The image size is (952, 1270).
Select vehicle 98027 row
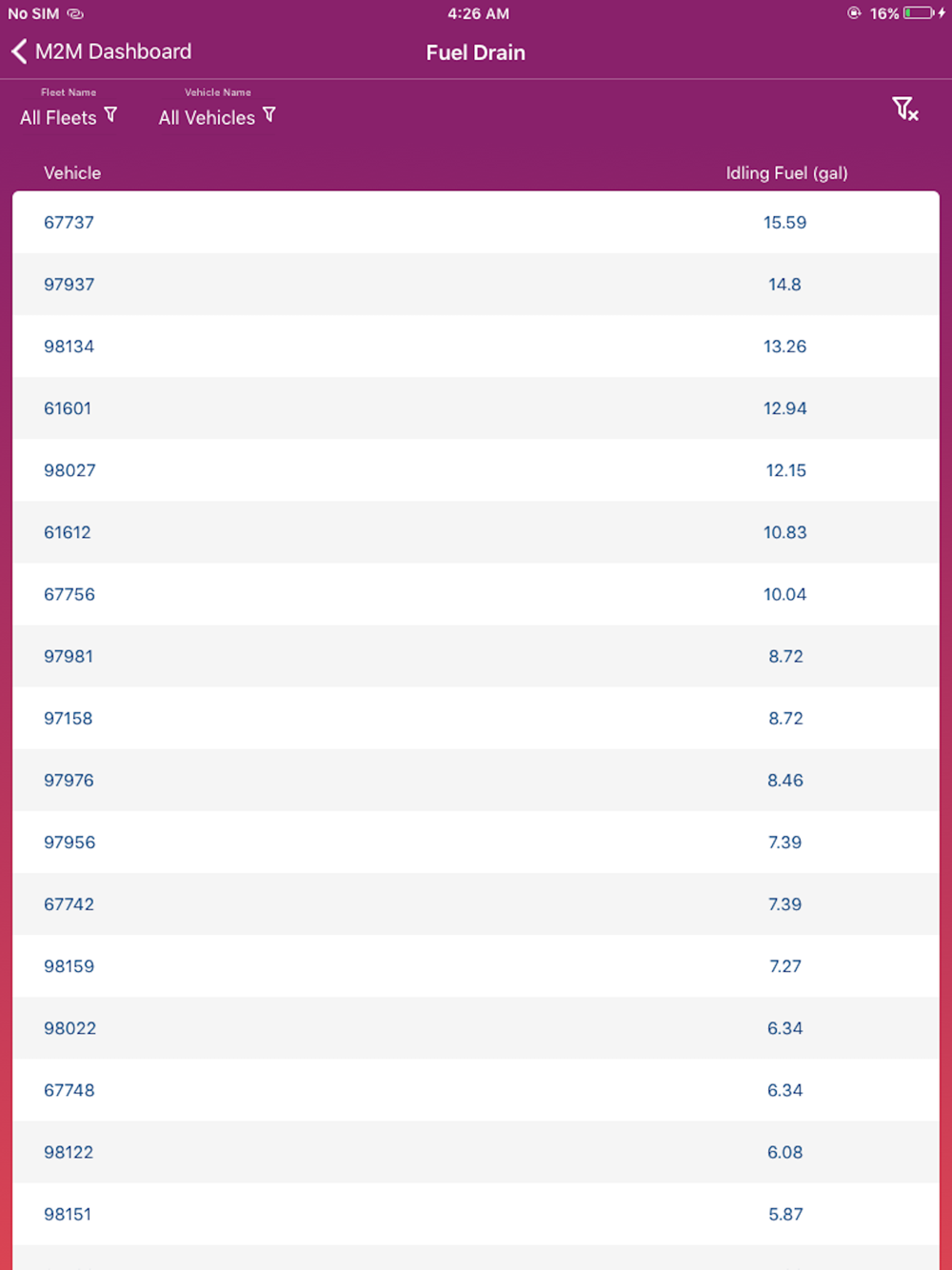point(69,470)
